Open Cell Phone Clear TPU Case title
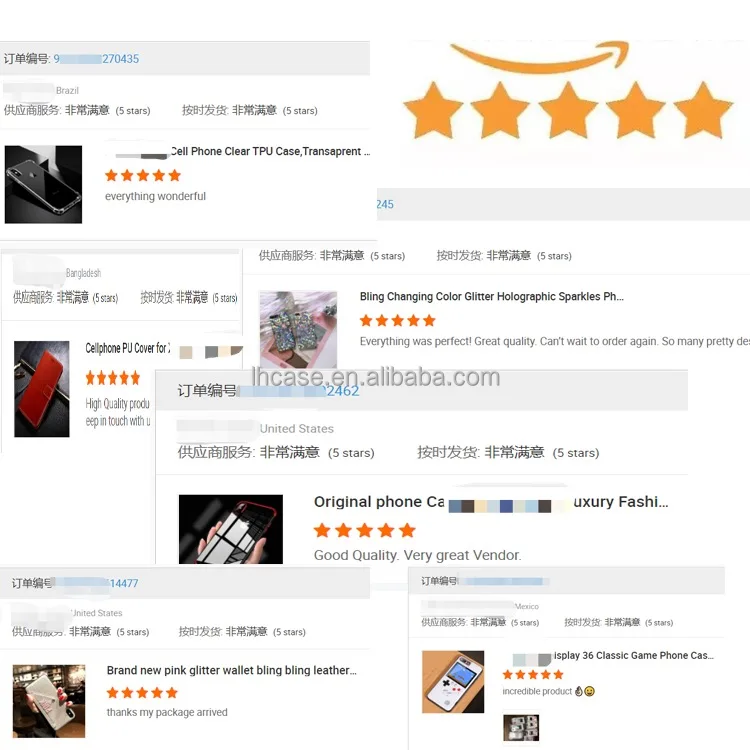 coord(270,152)
